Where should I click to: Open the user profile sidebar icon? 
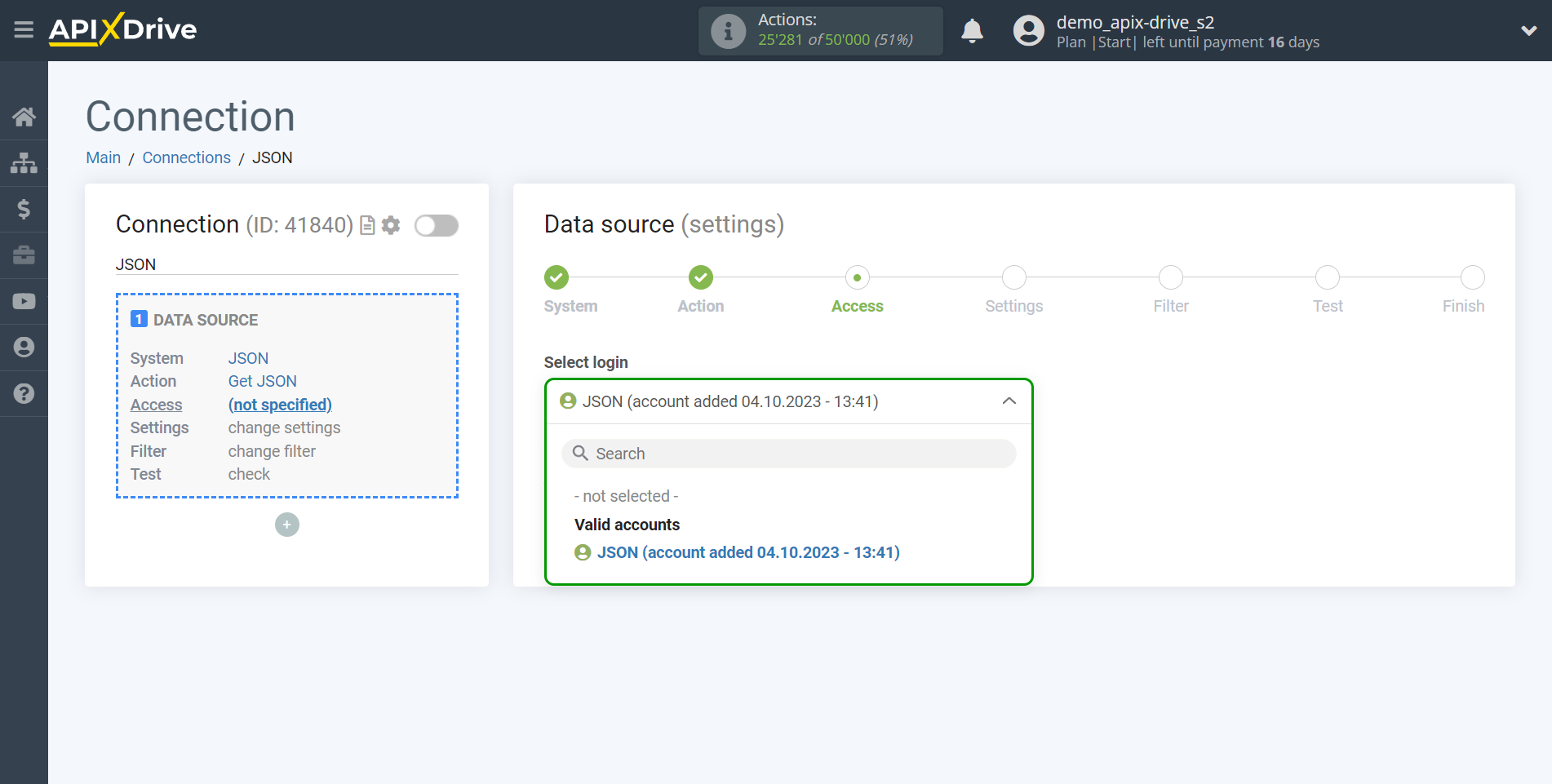point(24,348)
